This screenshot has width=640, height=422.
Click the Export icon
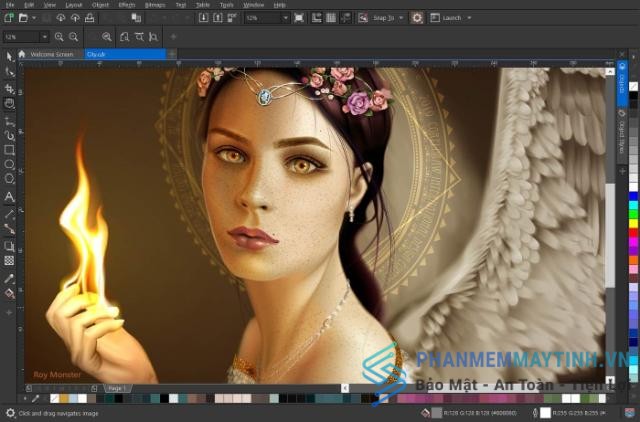(218, 18)
